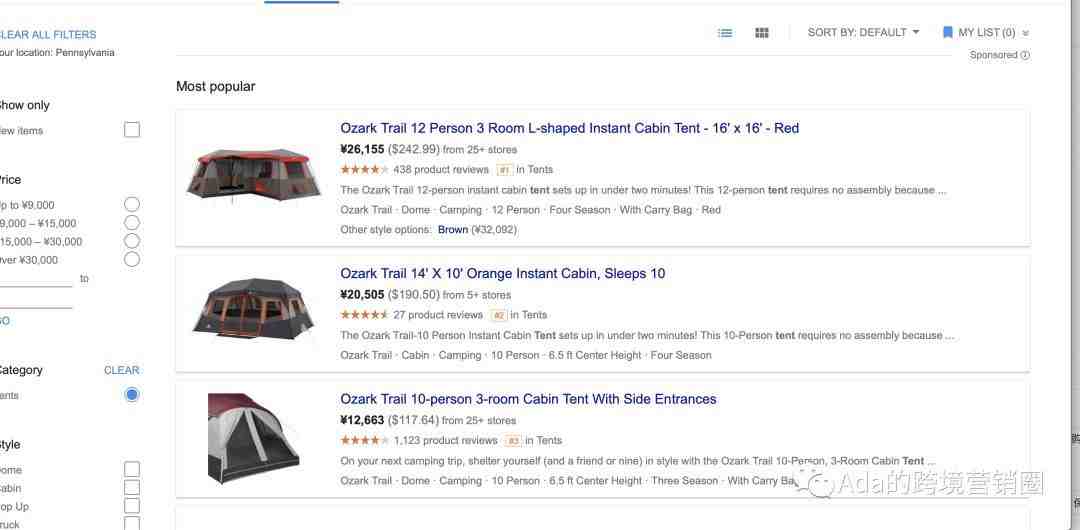Open the Sponsored info icon
Viewport: 1080px width, 530px height.
(x=1025, y=55)
